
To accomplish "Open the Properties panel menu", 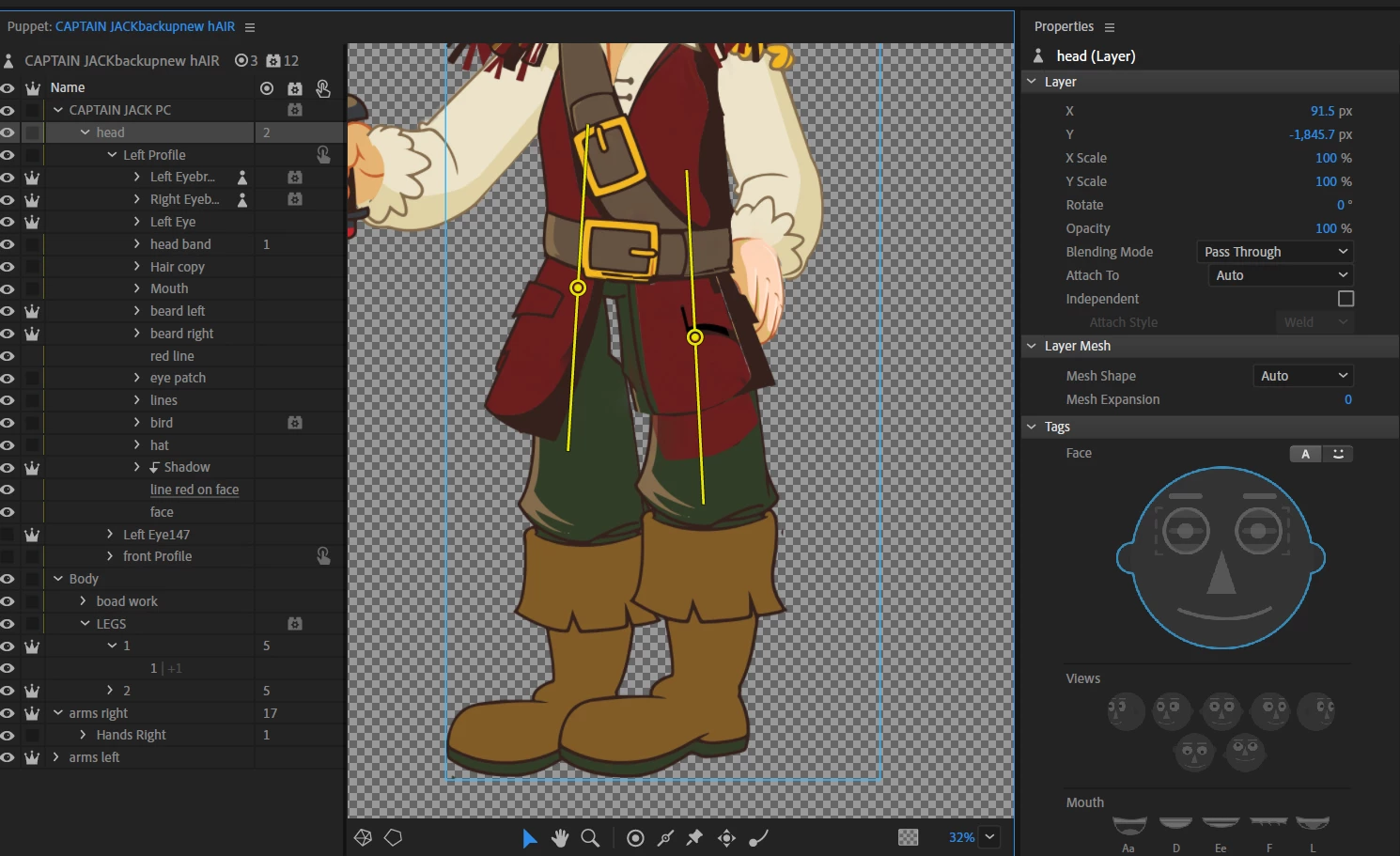I will tap(1110, 27).
